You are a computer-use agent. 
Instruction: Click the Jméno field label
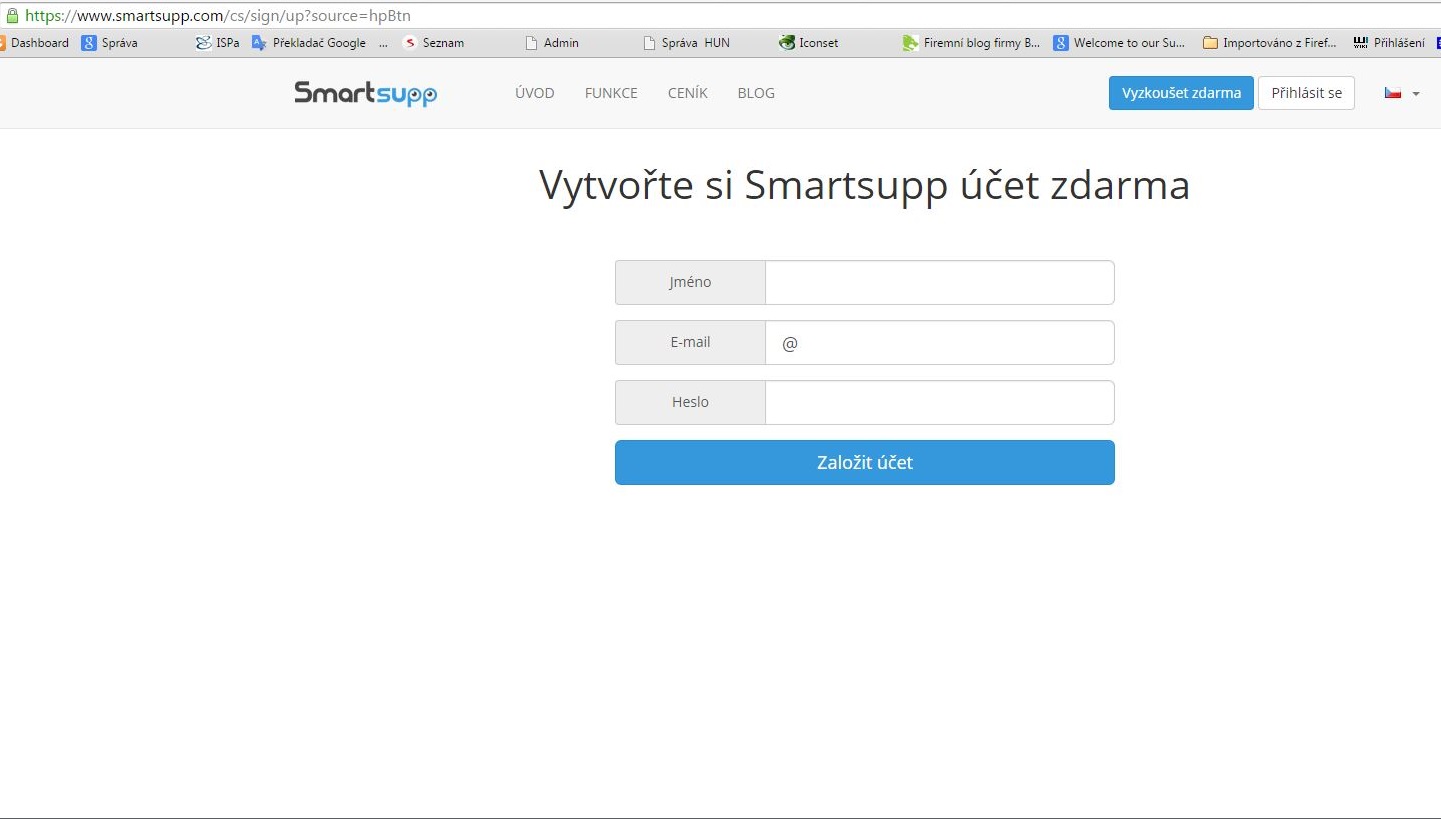click(690, 282)
